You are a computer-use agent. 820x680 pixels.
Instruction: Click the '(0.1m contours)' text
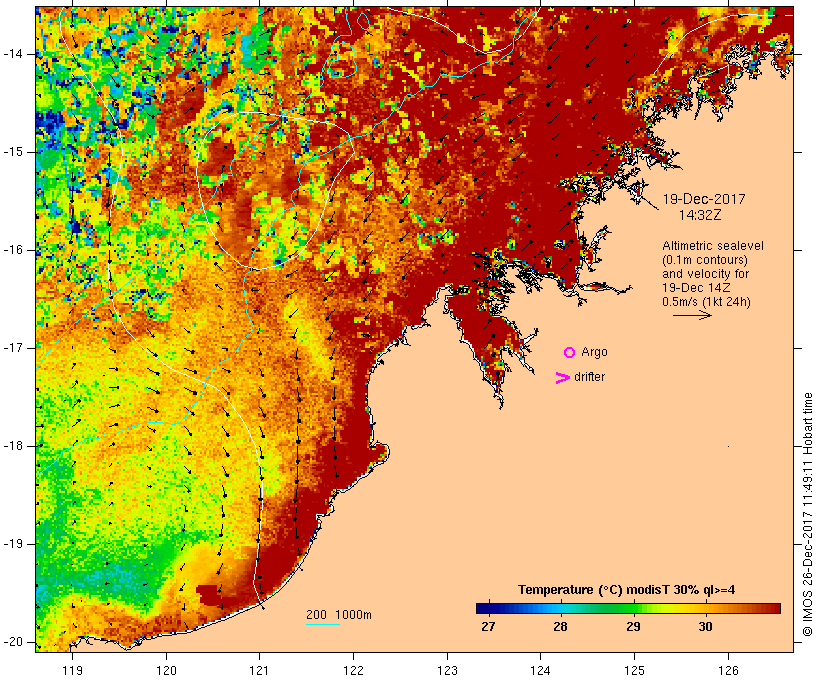point(705,260)
